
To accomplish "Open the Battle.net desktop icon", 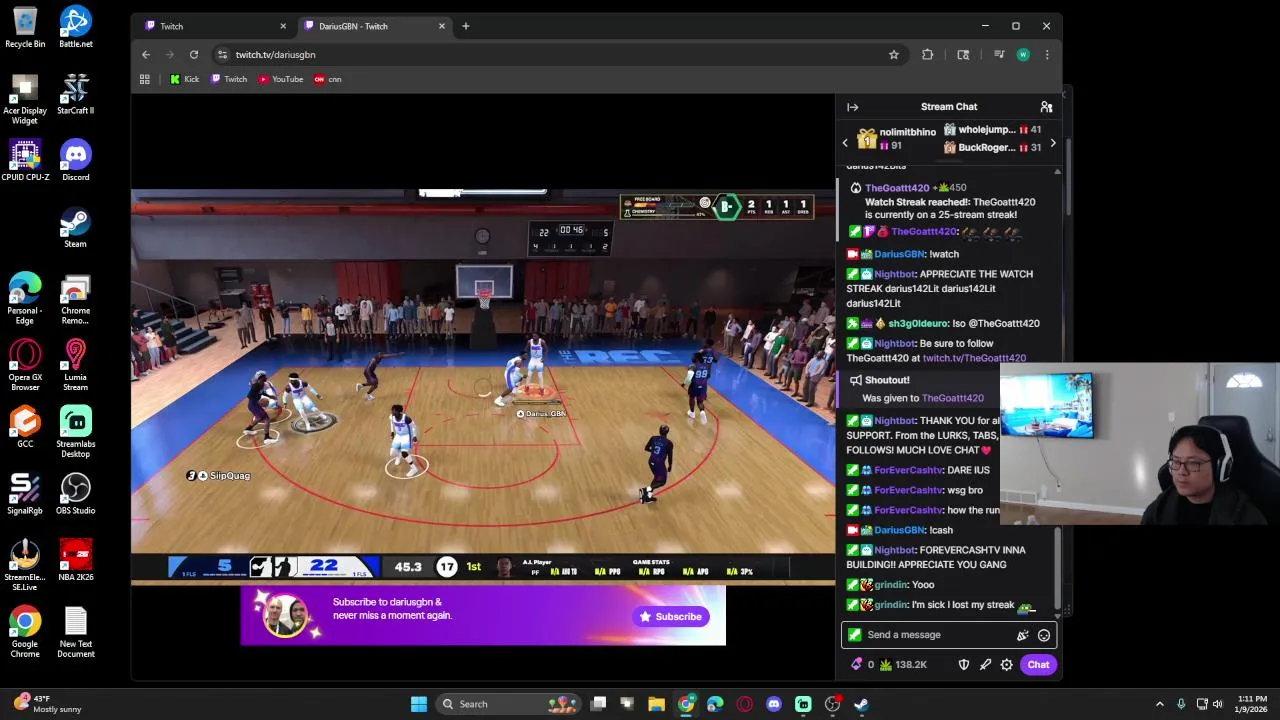I will click(76, 28).
